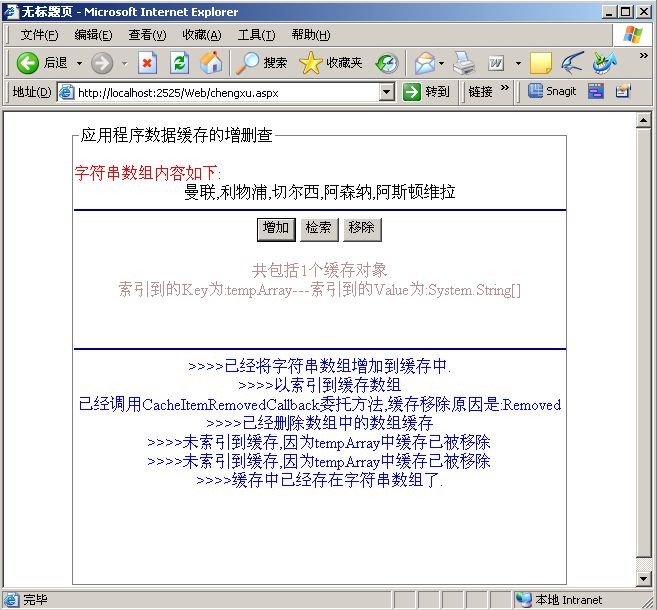The image size is (657, 610).
Task: Click the IE title bar icon
Action: tap(10, 11)
